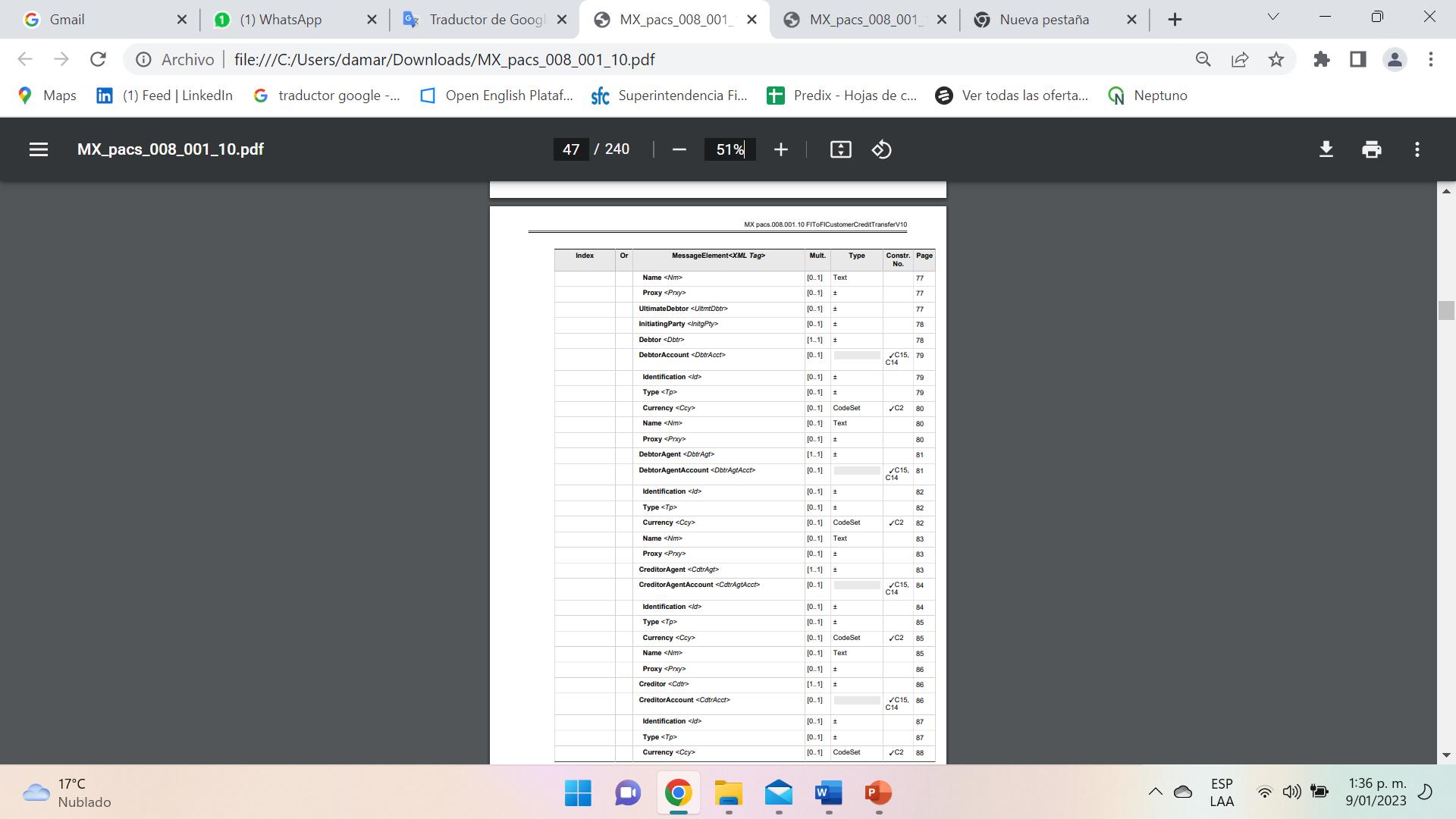
Task: Open the Chrome extensions puzzle icon
Action: (1322, 59)
